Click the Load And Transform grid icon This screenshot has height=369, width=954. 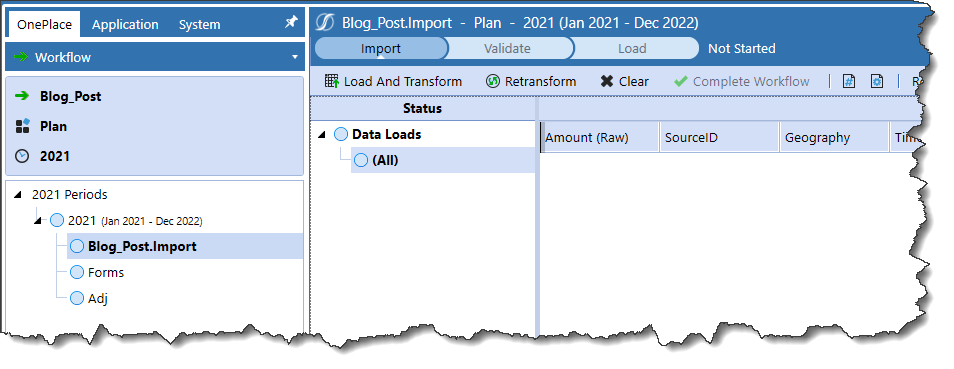332,81
